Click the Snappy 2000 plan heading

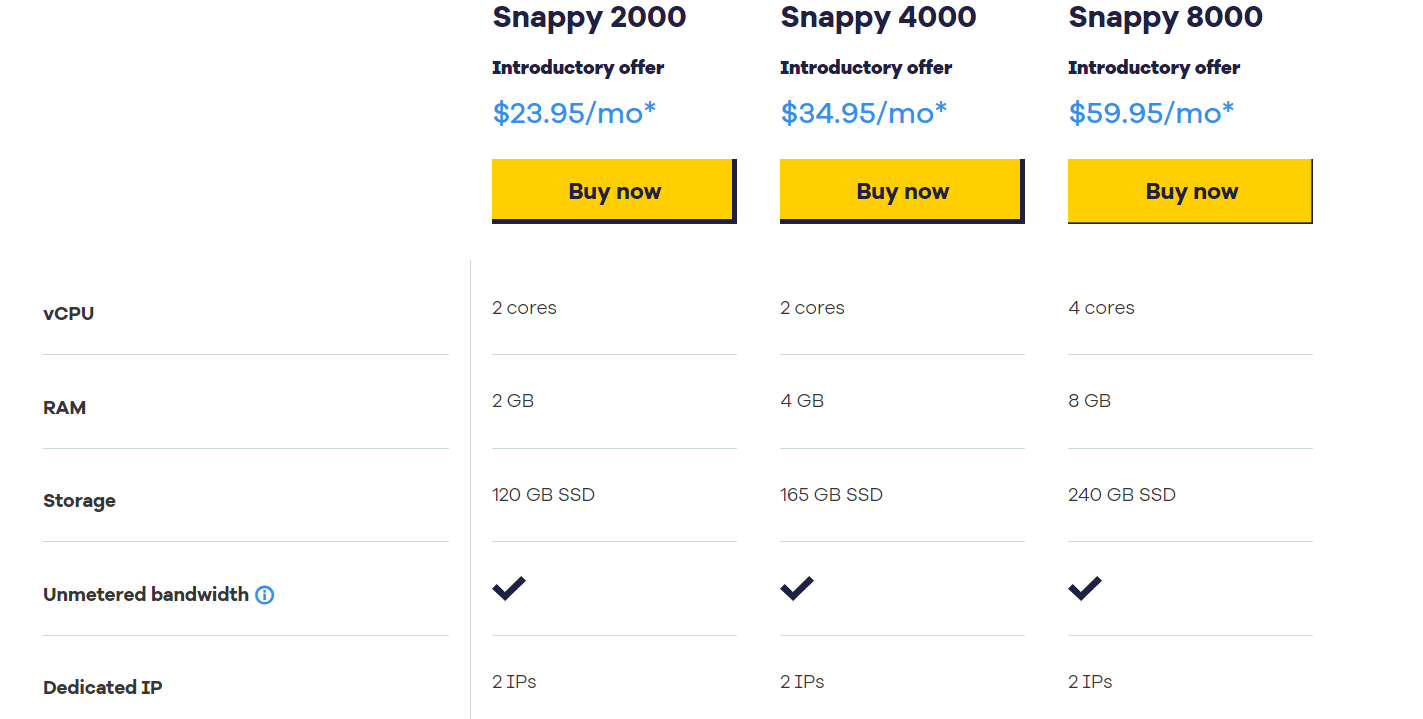589,18
